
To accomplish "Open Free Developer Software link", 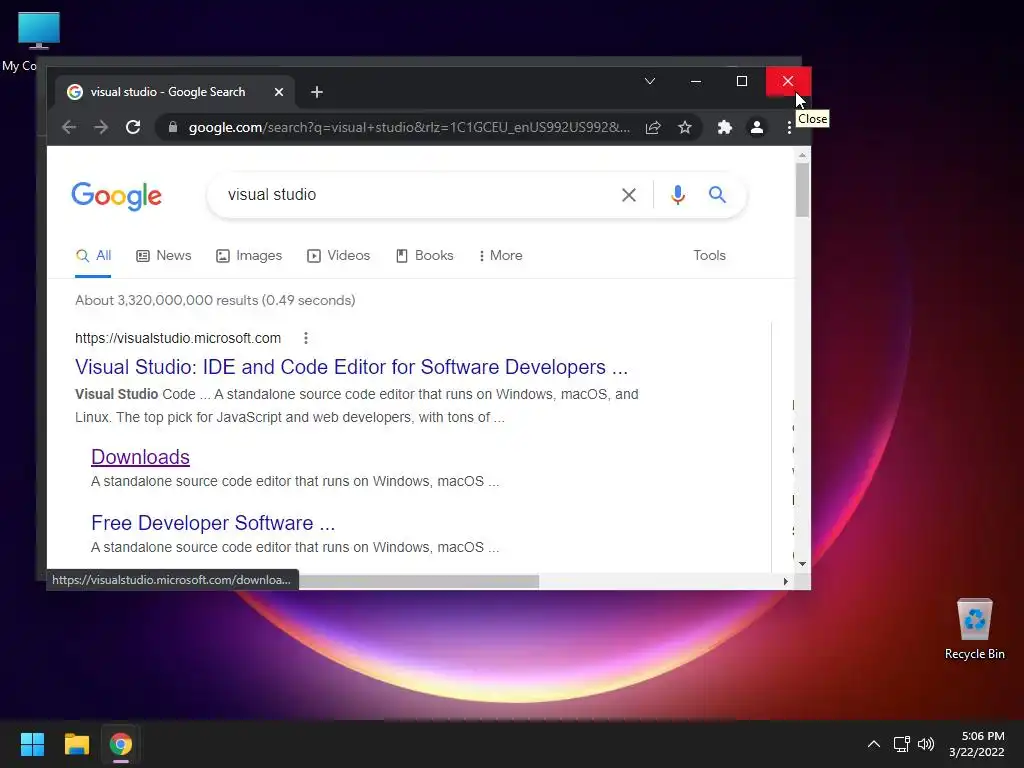I will tap(213, 523).
